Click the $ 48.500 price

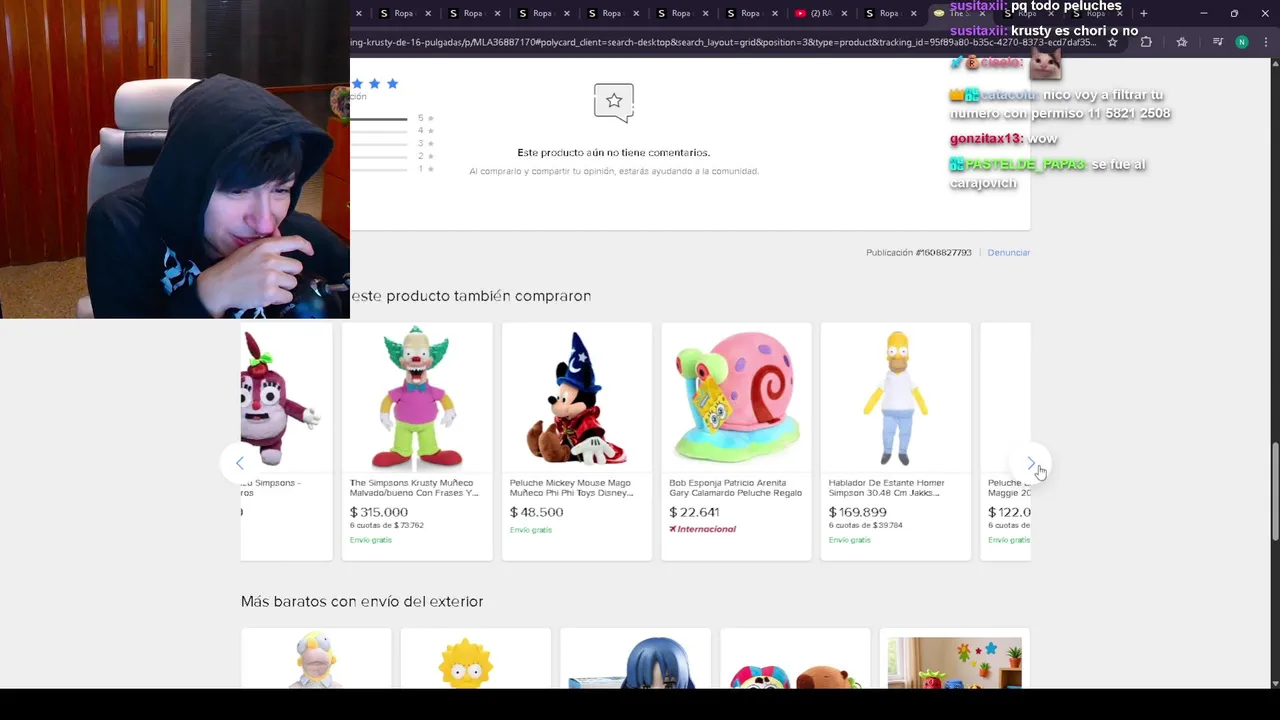click(536, 512)
